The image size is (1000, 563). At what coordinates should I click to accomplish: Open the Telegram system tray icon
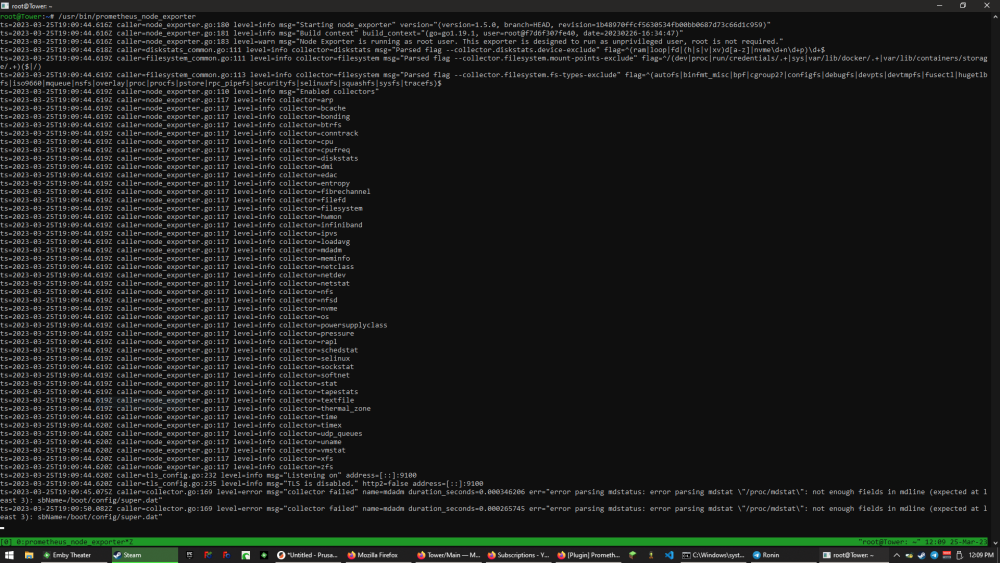click(934, 555)
